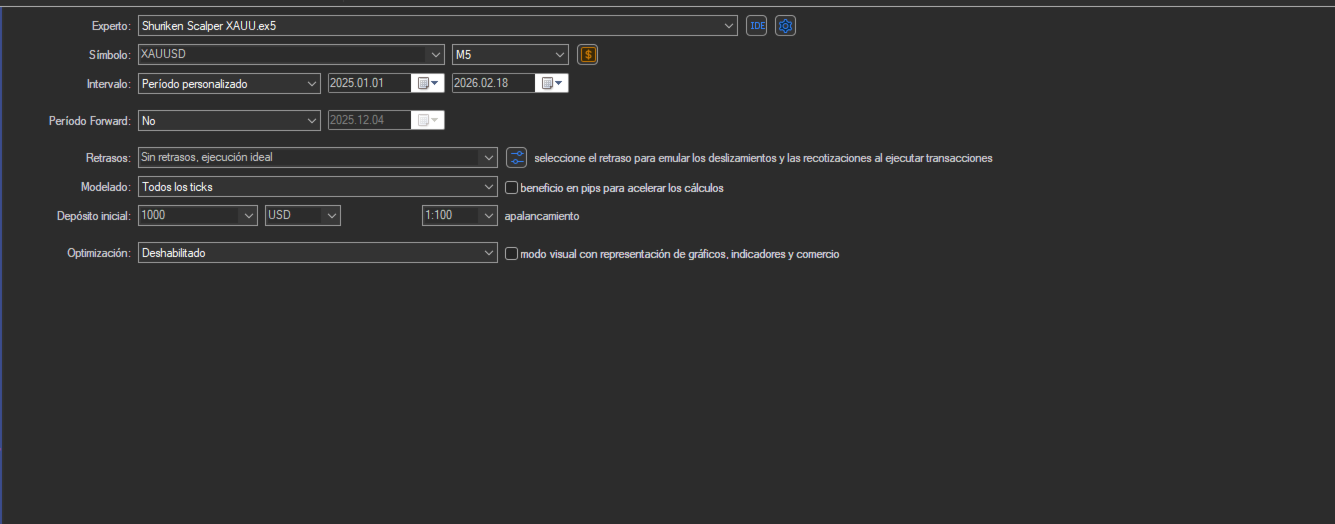Expand the Experto dropdown list
The height and width of the screenshot is (524, 1335).
point(730,26)
